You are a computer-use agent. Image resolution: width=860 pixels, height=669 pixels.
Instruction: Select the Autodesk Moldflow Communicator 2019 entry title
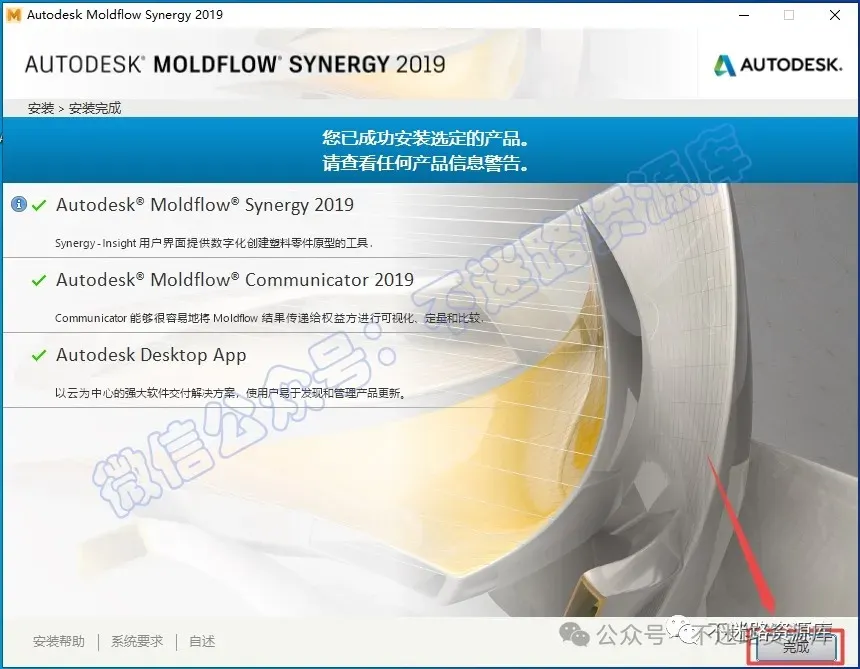(x=235, y=280)
